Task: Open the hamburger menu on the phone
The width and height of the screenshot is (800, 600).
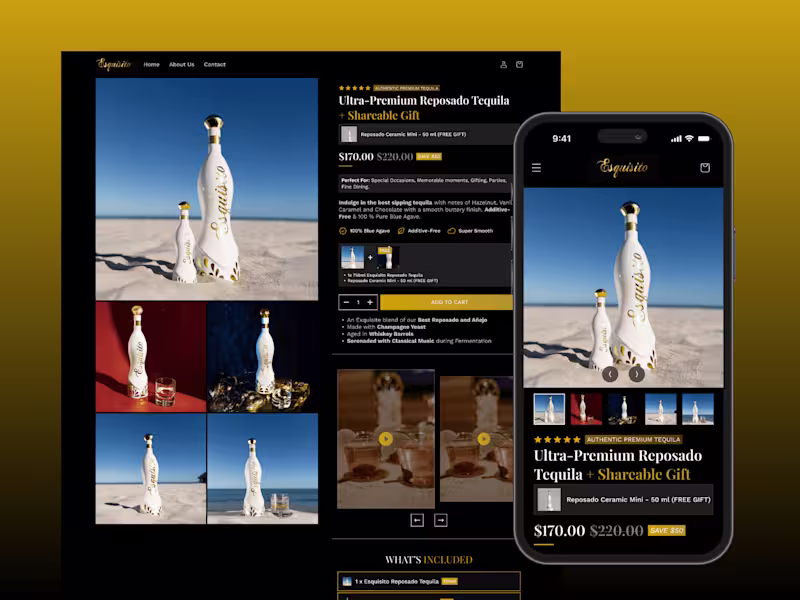Action: coord(536,168)
